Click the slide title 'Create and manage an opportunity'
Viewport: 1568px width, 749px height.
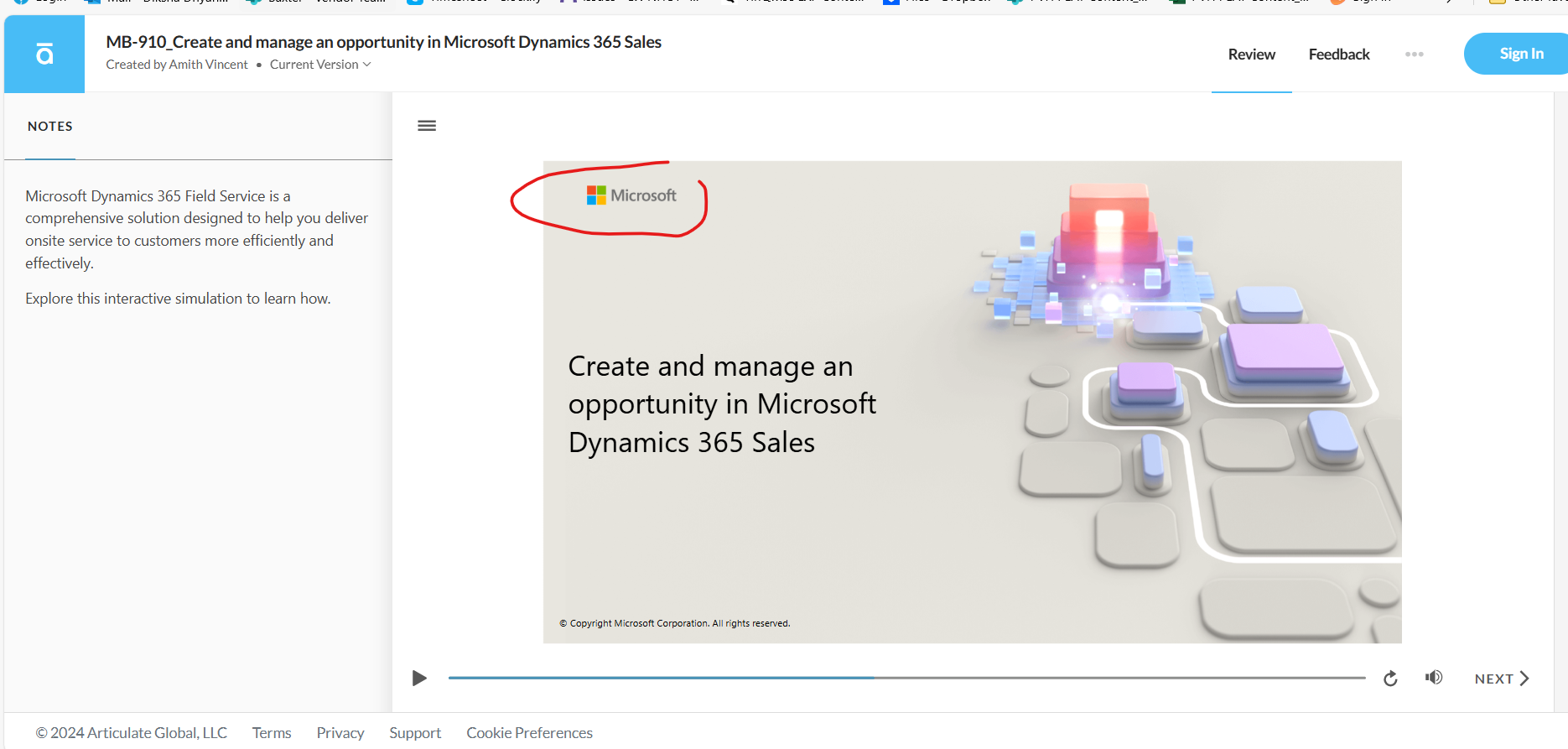point(722,404)
